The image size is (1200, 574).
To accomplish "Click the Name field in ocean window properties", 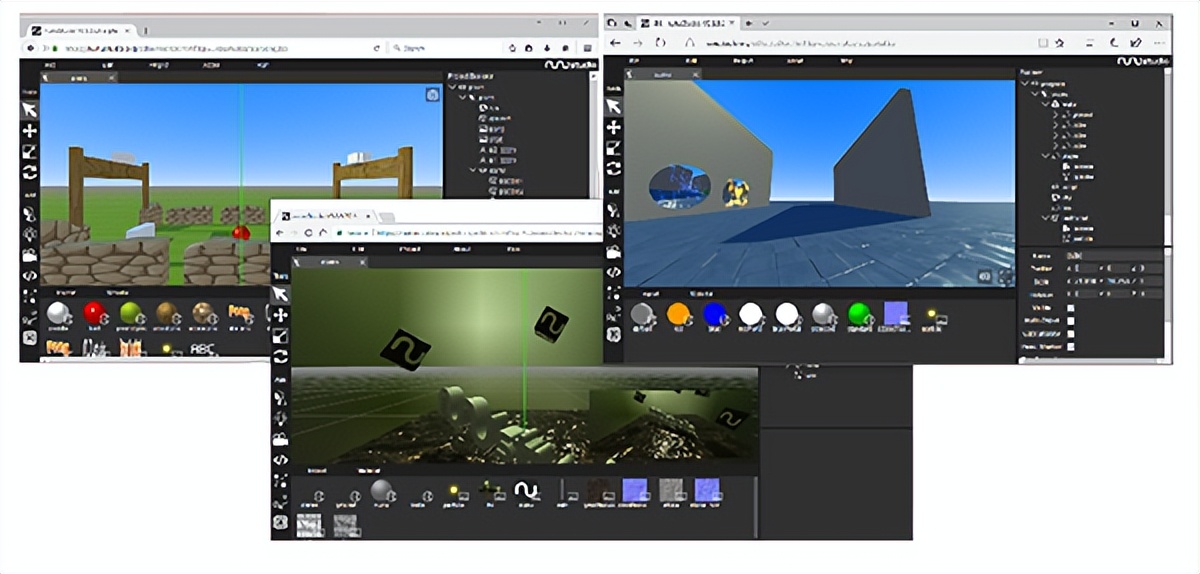I will pos(1113,256).
